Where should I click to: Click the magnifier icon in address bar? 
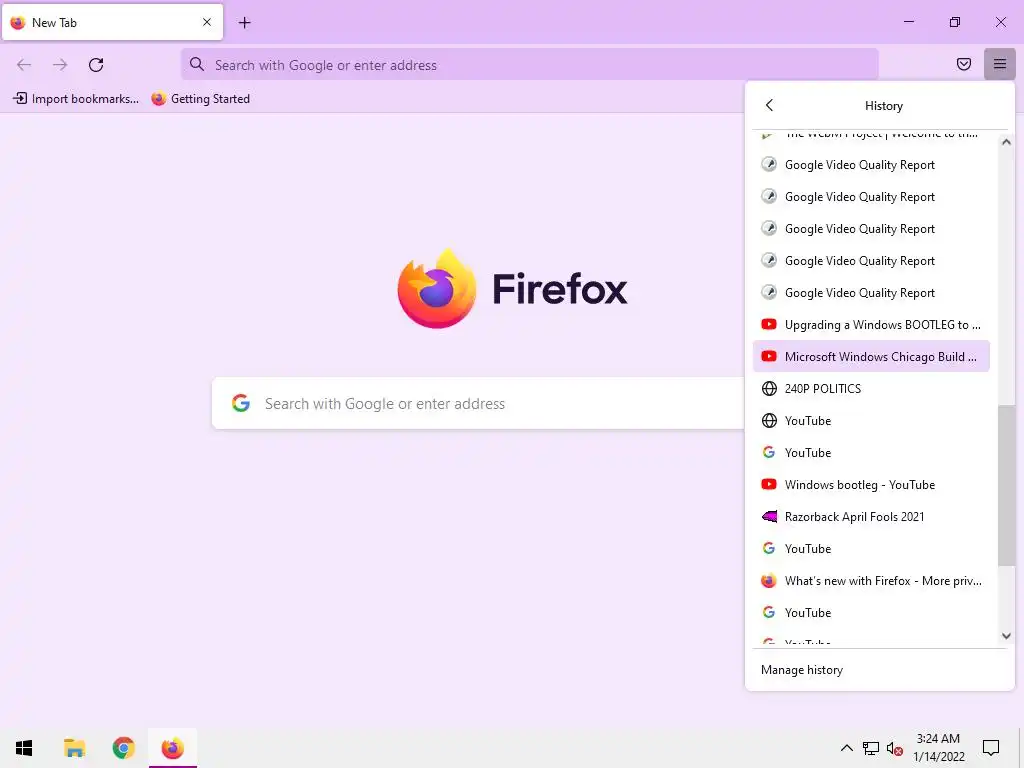pos(197,64)
